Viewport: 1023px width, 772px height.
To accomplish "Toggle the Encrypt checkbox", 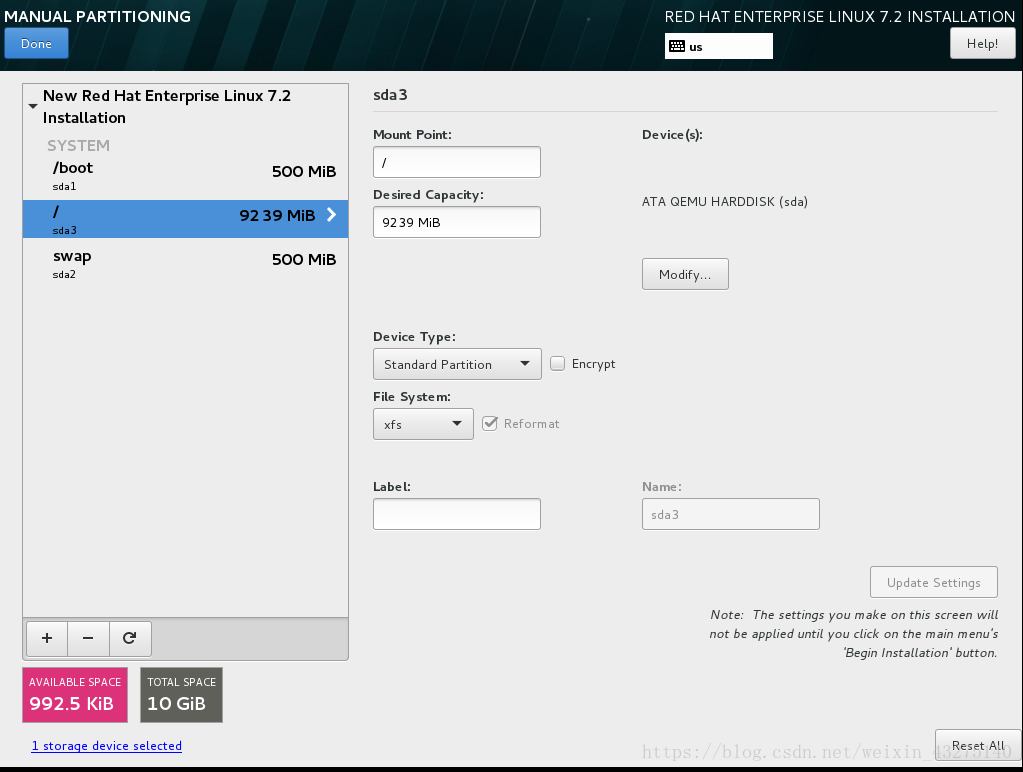I will pos(557,363).
